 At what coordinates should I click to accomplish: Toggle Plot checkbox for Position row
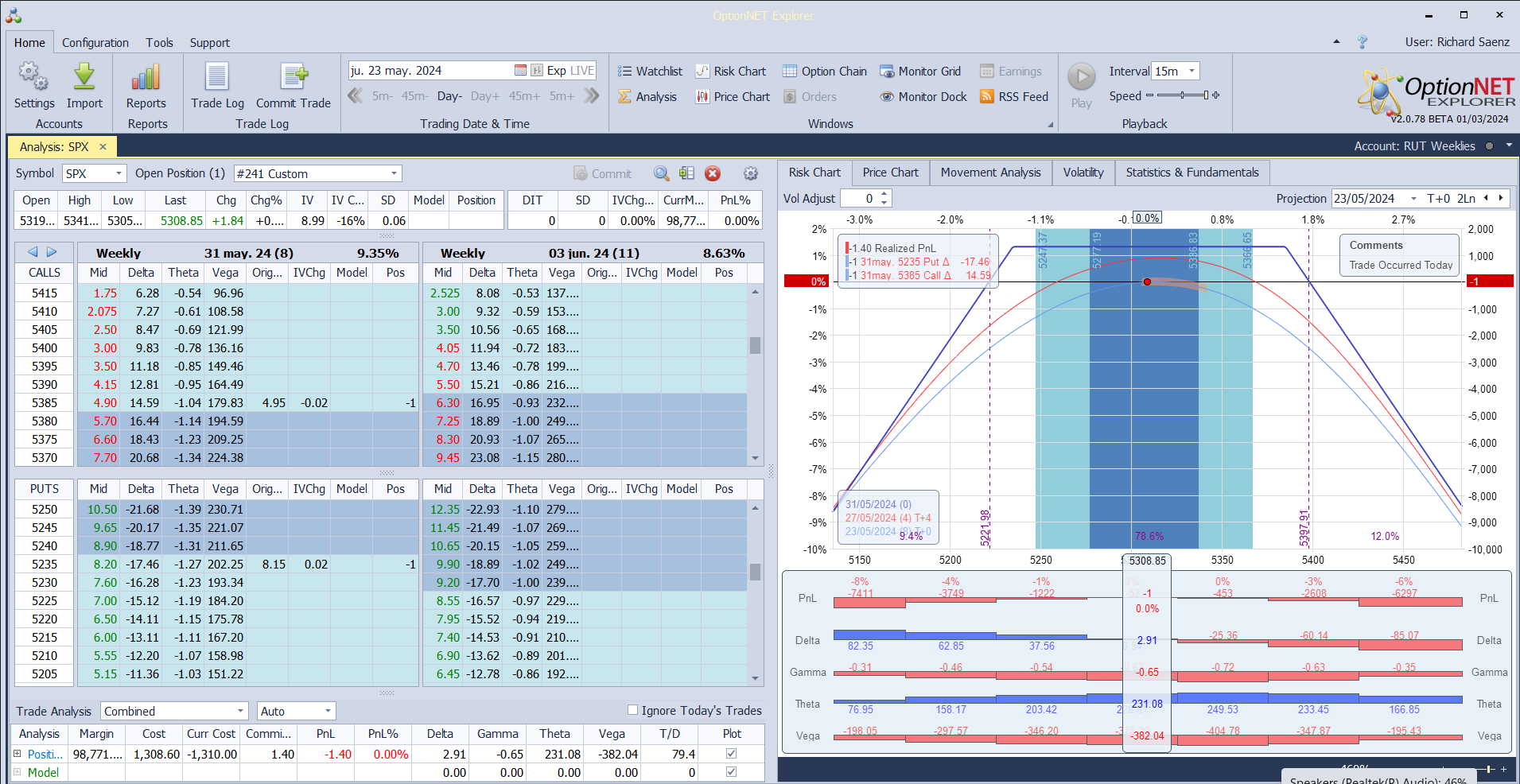[x=731, y=754]
